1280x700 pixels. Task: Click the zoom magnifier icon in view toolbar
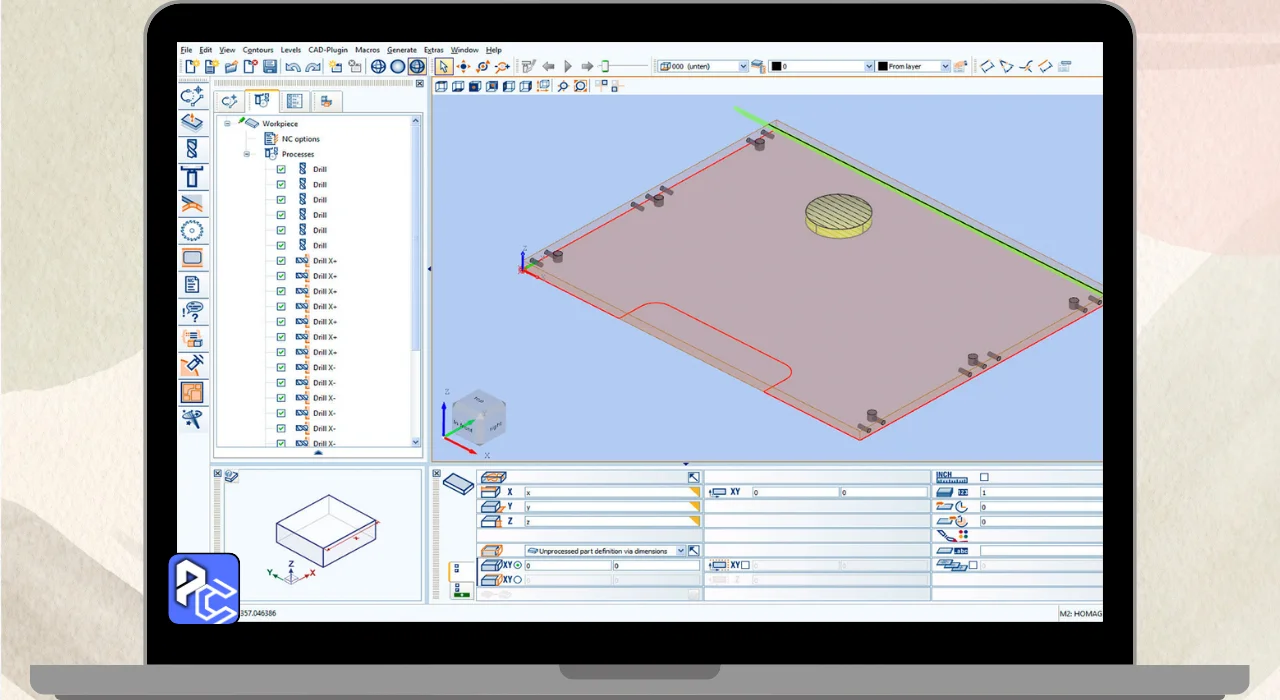coord(563,86)
